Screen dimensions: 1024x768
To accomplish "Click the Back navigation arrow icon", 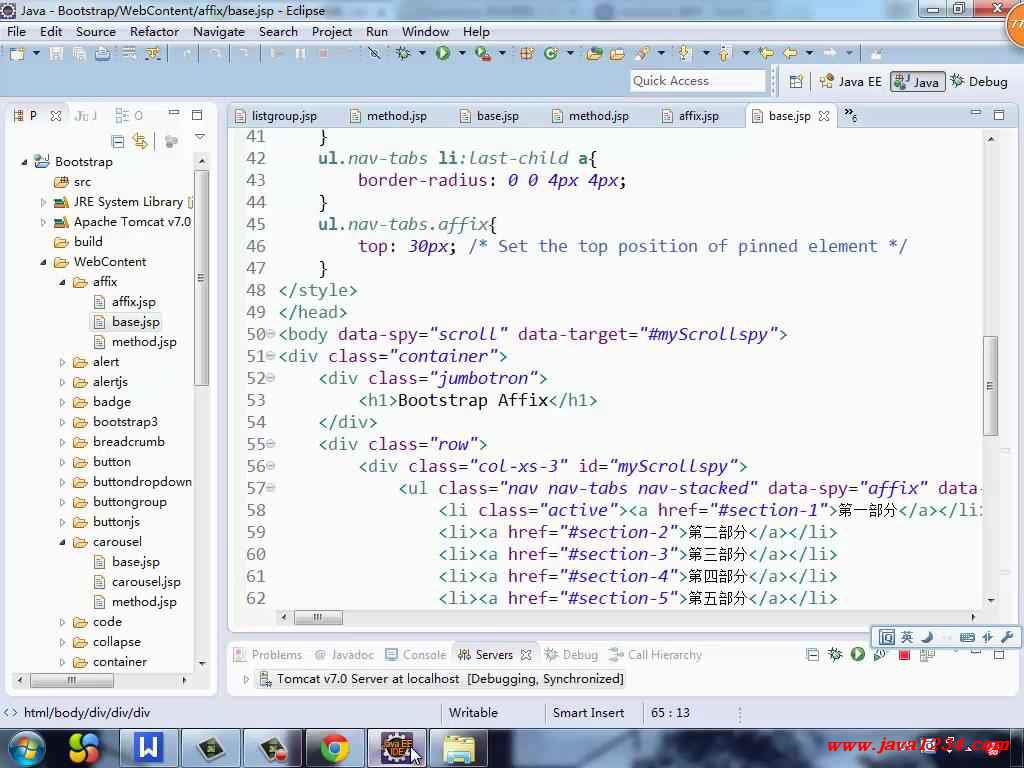I will (790, 54).
